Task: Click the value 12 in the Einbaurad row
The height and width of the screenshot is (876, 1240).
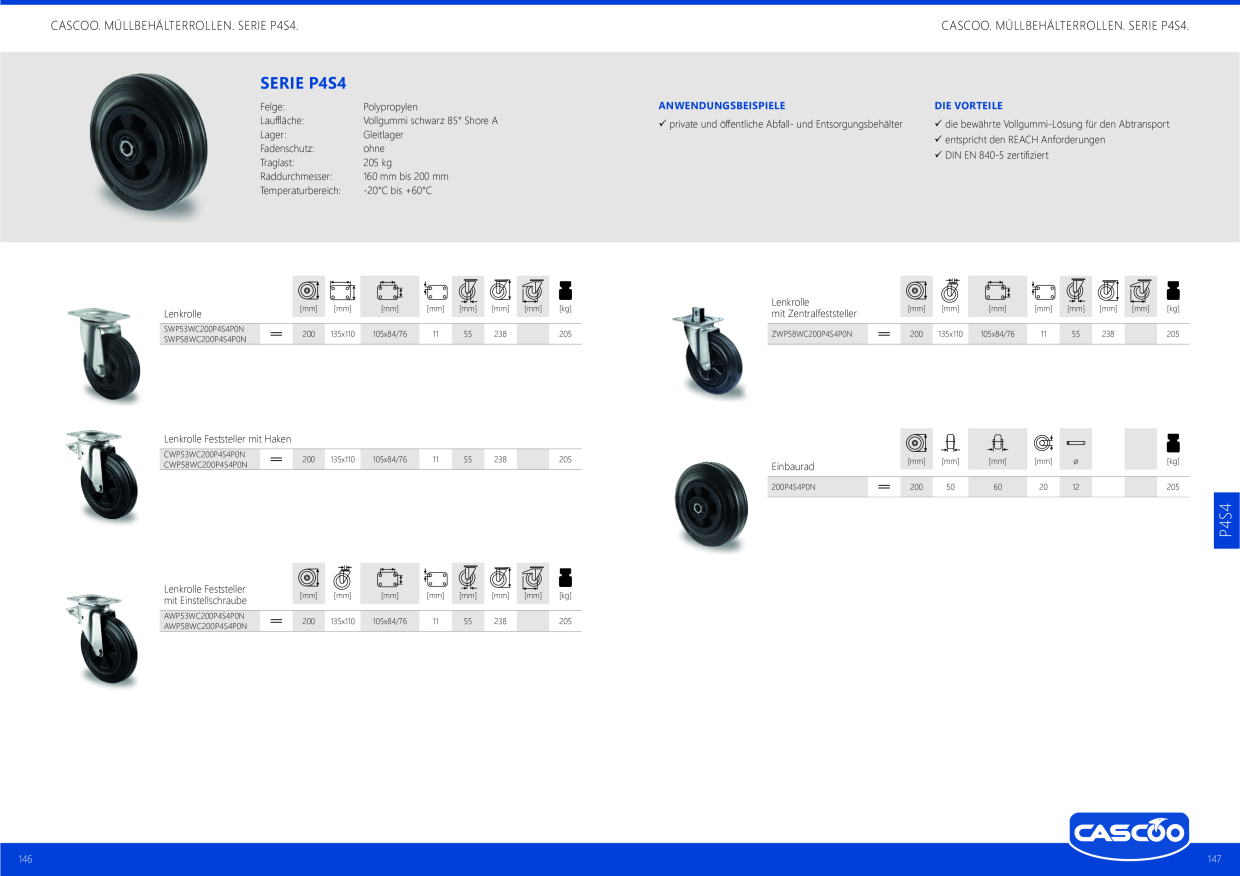Action: click(1076, 487)
